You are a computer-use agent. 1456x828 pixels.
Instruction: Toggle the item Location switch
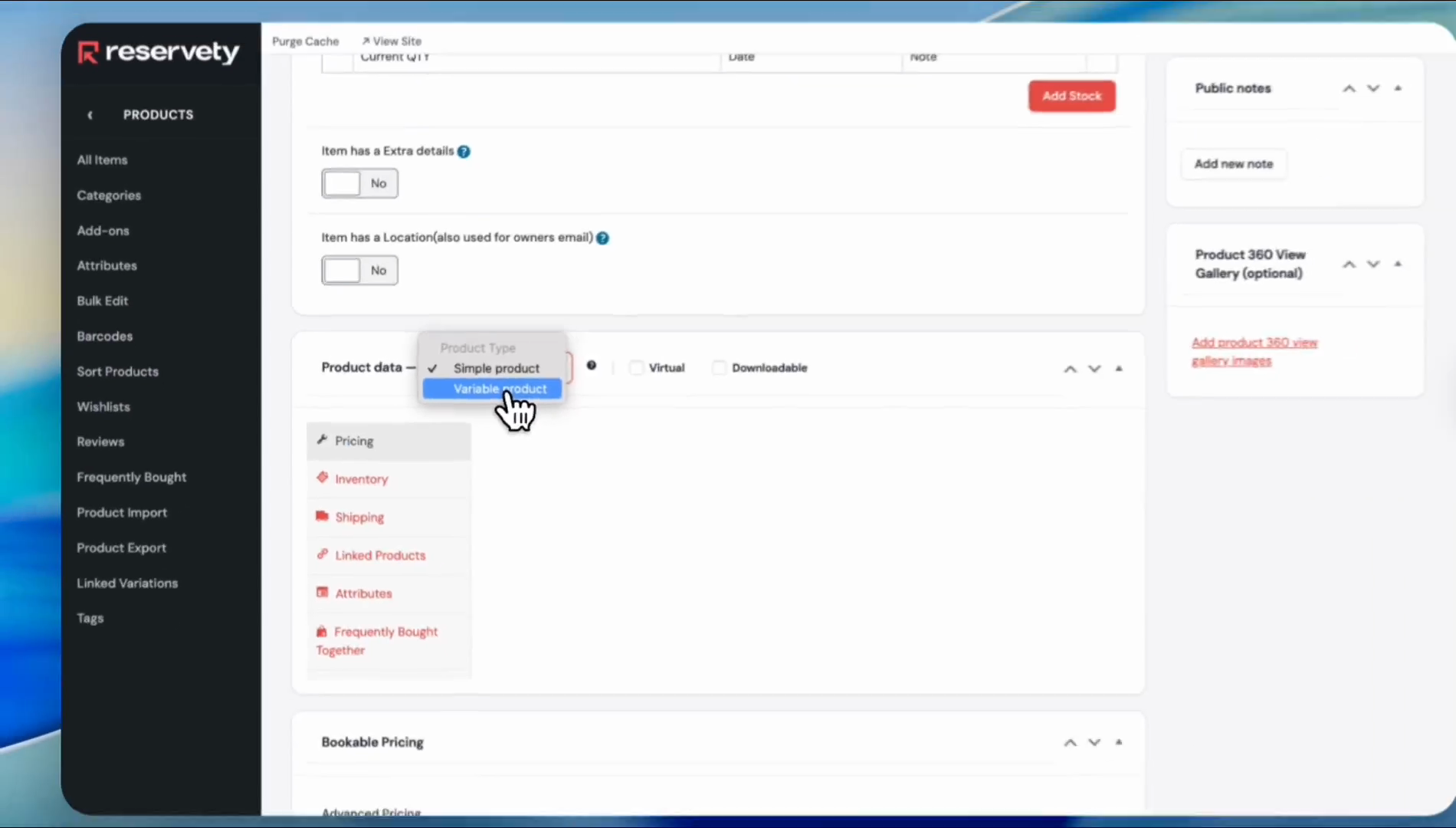359,271
